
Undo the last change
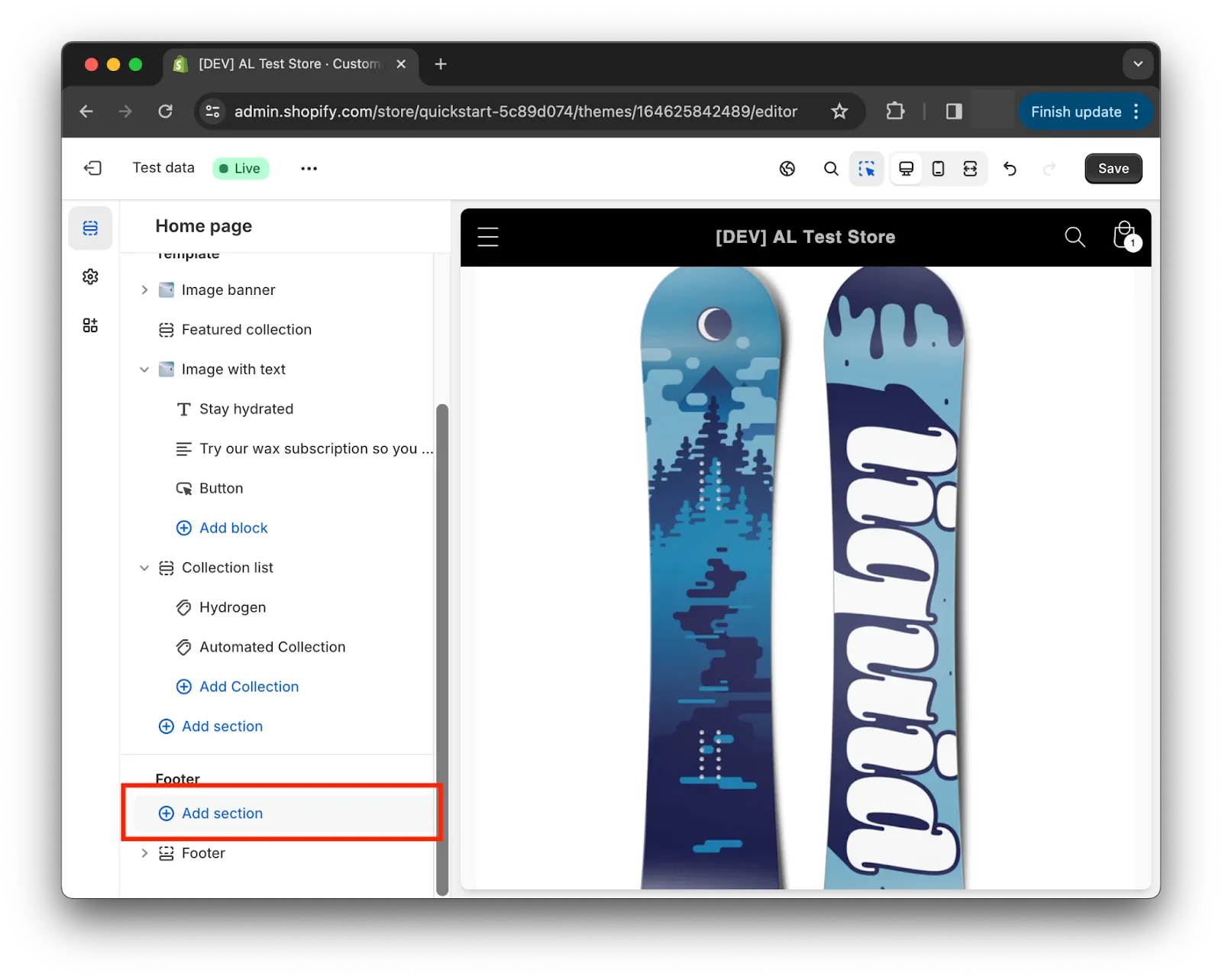[1010, 169]
